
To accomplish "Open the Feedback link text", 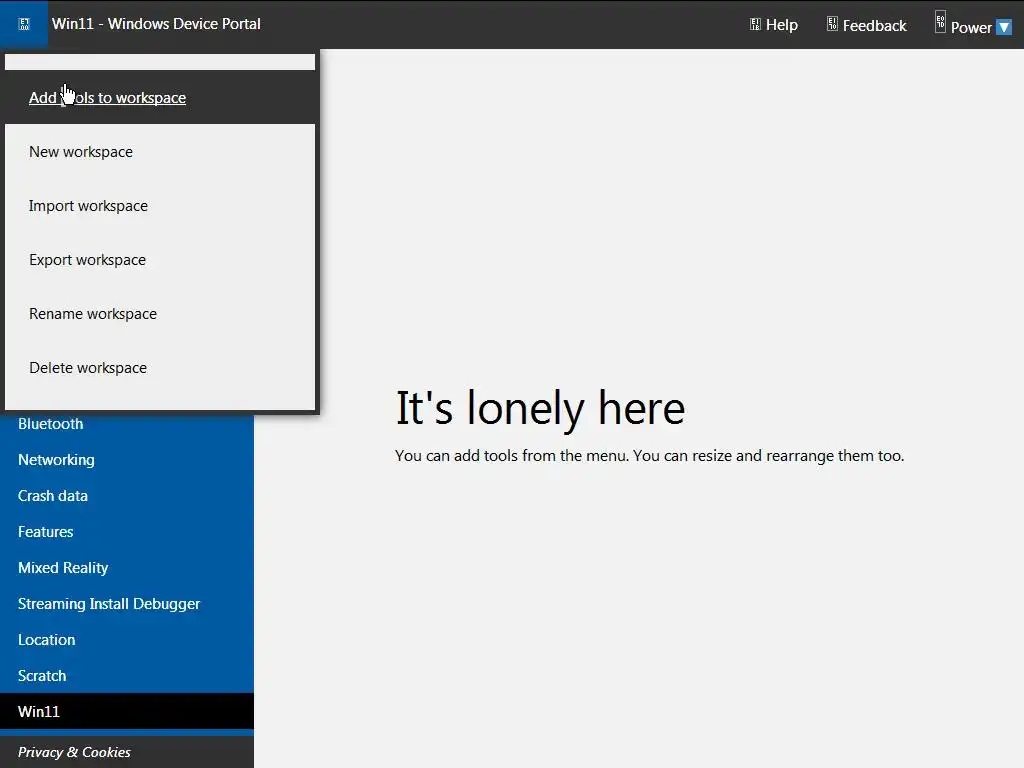I will pos(874,25).
